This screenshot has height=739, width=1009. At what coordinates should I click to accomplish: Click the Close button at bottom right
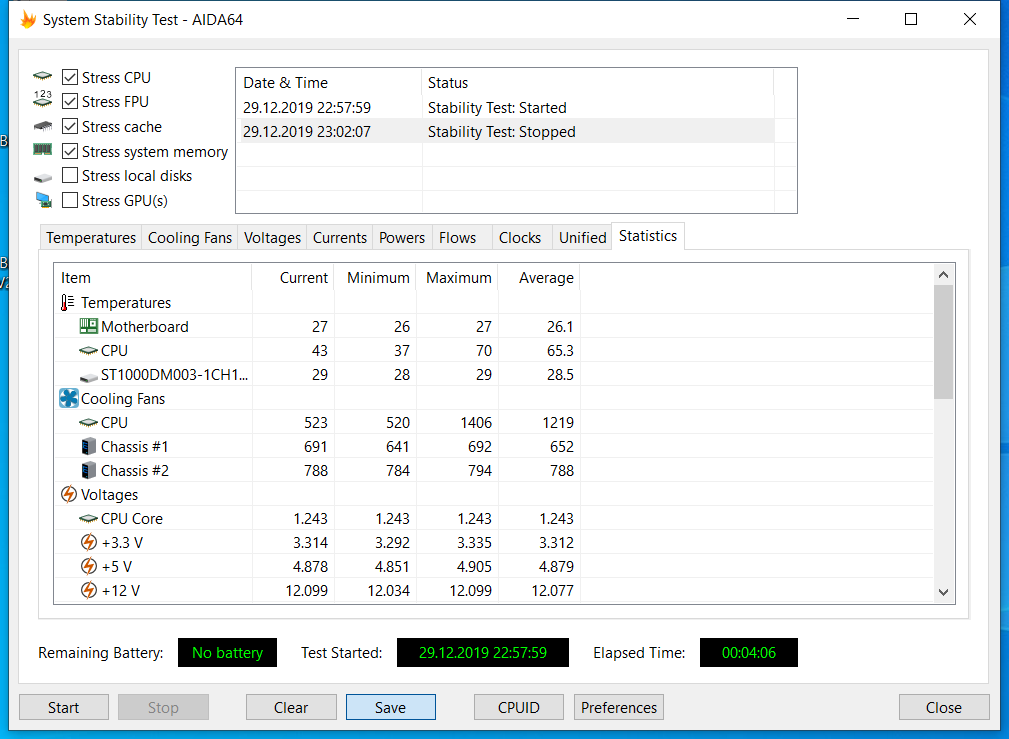point(944,707)
